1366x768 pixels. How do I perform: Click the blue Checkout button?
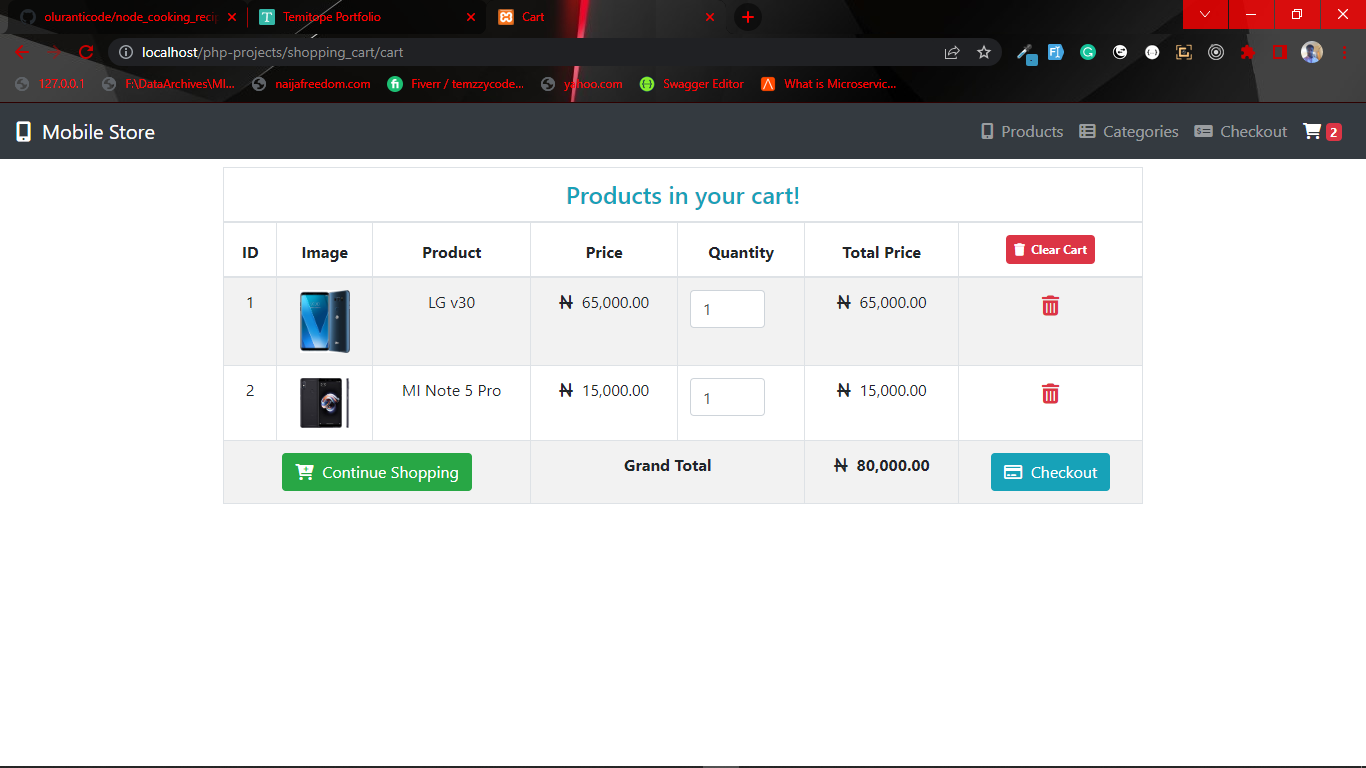[1050, 472]
